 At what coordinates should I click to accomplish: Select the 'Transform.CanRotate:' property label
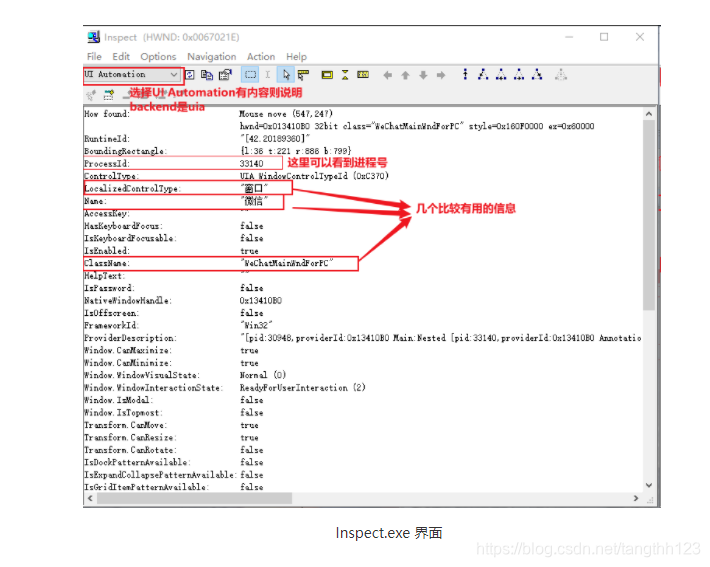click(130, 450)
